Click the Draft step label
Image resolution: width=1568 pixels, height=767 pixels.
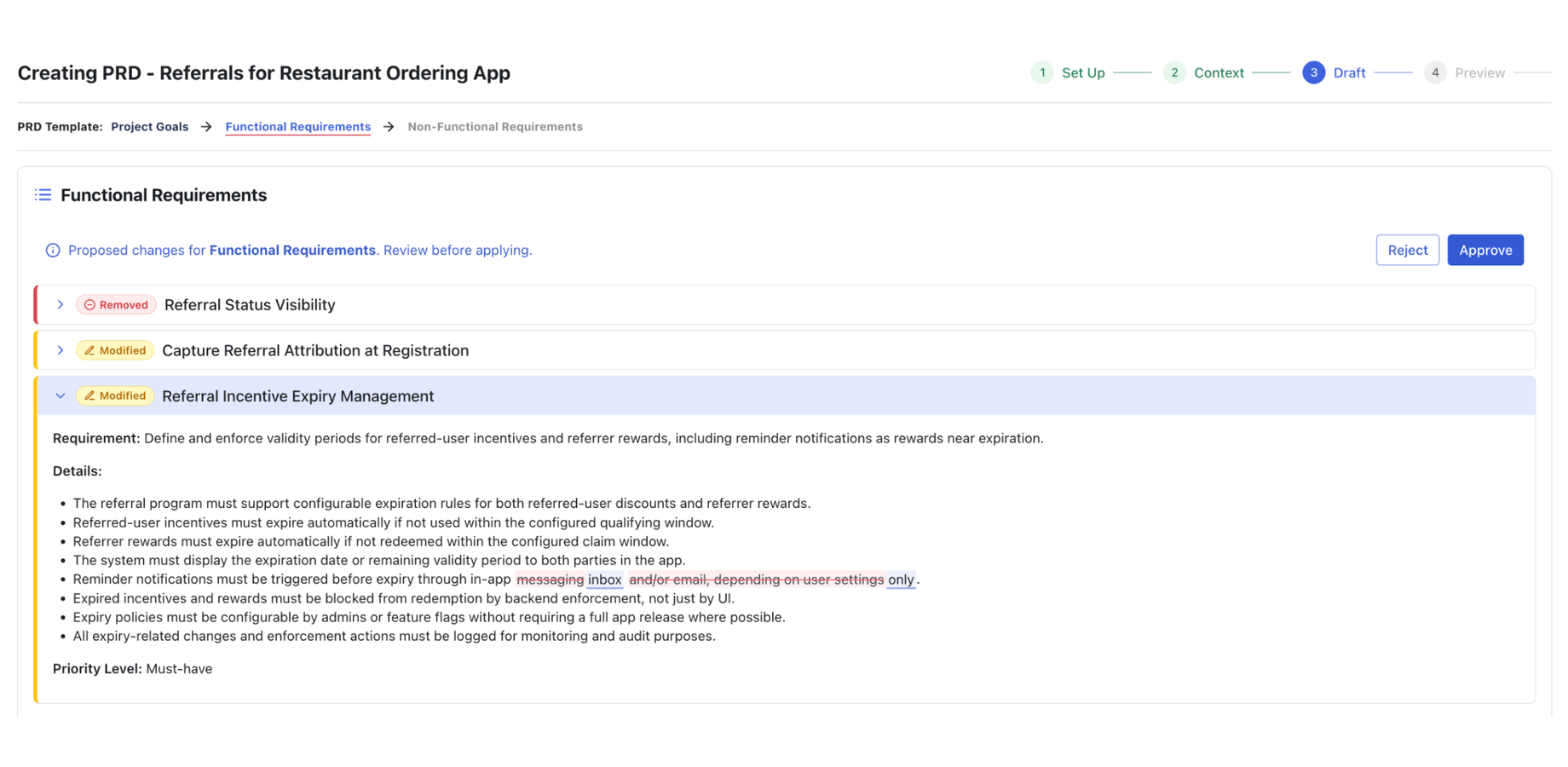[x=1350, y=72]
